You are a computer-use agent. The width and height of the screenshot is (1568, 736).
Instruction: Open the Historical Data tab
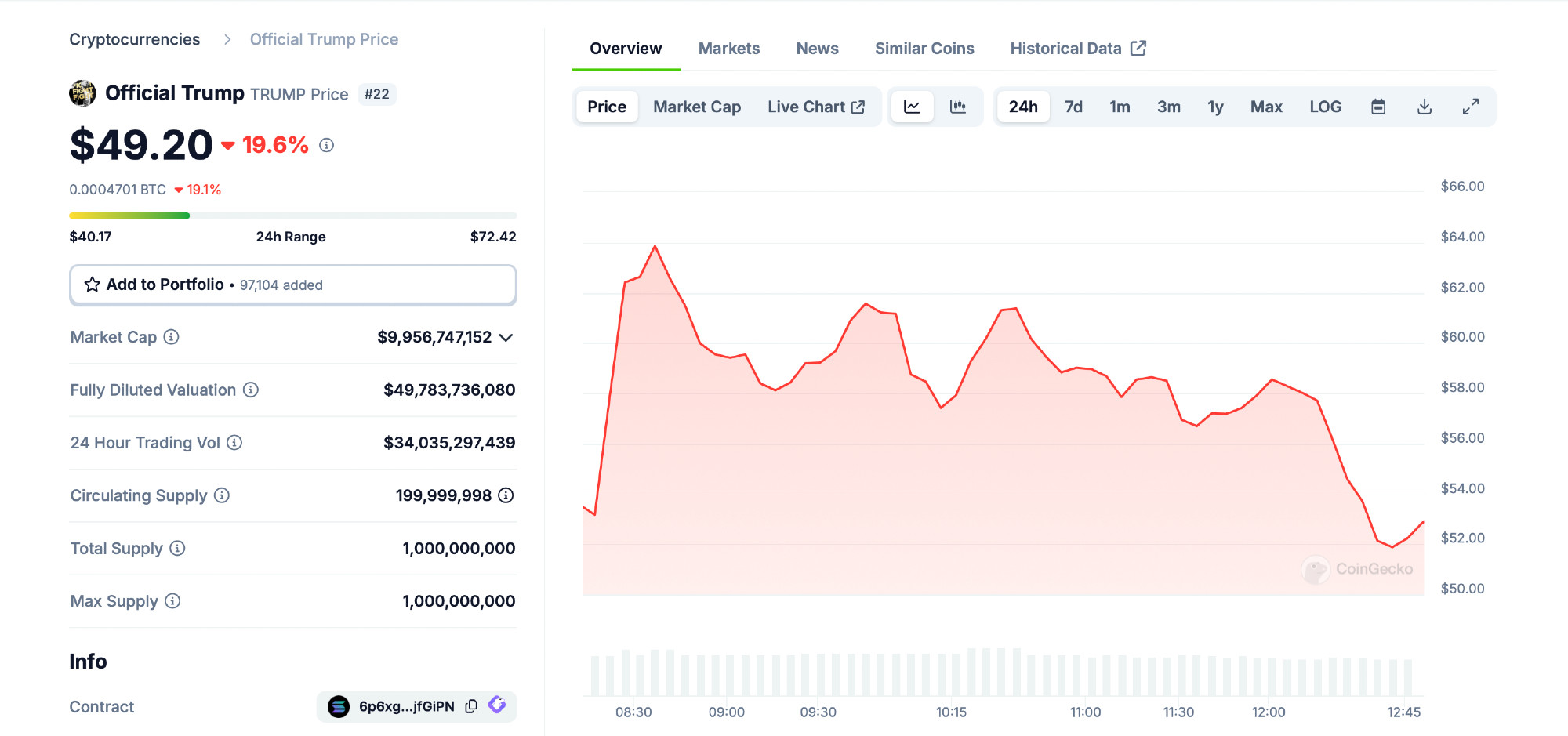[1078, 49]
